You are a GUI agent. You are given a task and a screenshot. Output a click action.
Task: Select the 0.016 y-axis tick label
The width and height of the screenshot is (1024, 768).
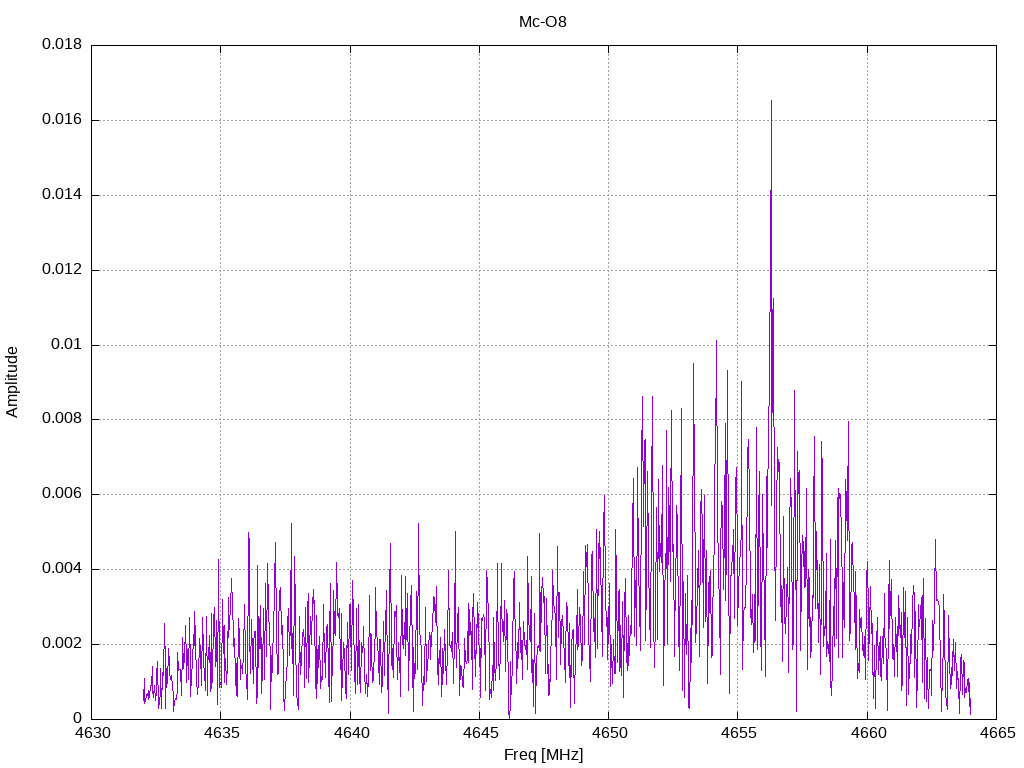pos(61,120)
